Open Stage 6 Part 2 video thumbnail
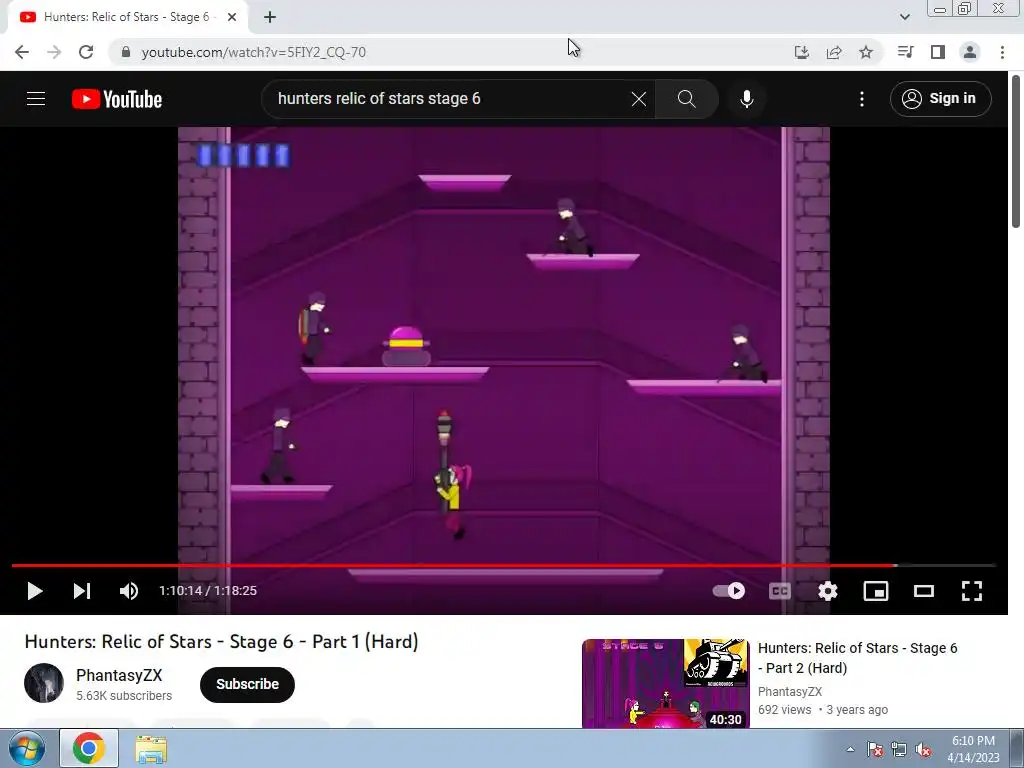 click(x=665, y=684)
